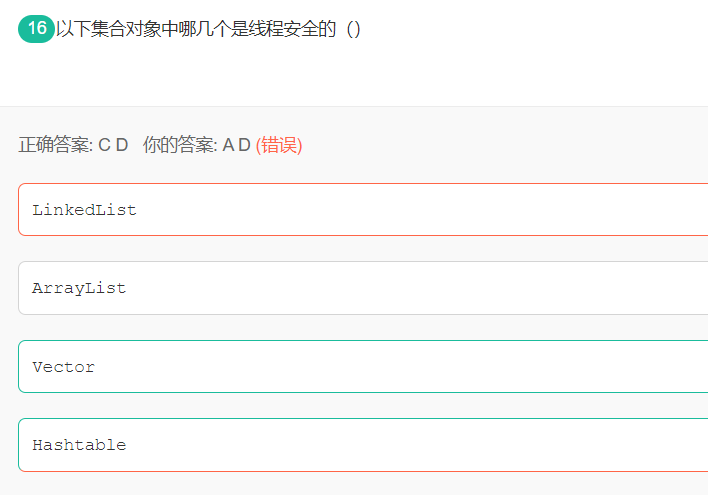Click the red 错误 result label
Viewport: 708px width, 495px height.
[x=279, y=145]
